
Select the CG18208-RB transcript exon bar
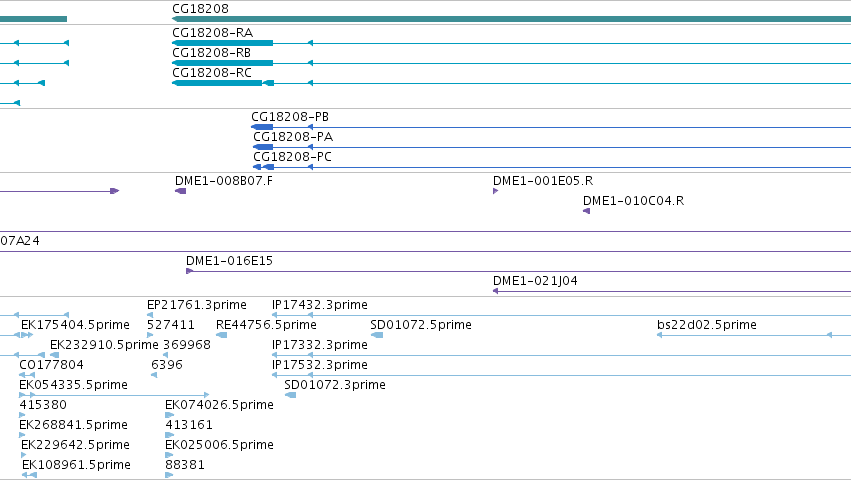(x=223, y=63)
